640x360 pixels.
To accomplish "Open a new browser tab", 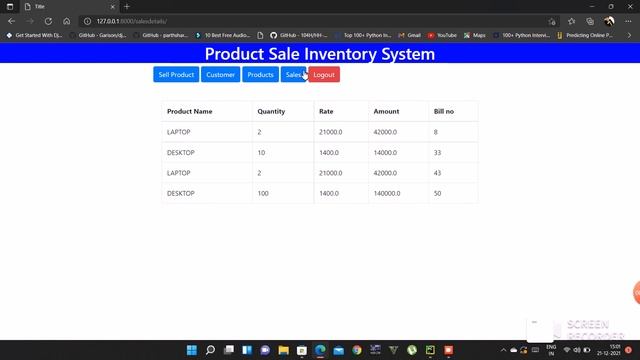I will coord(127,7).
